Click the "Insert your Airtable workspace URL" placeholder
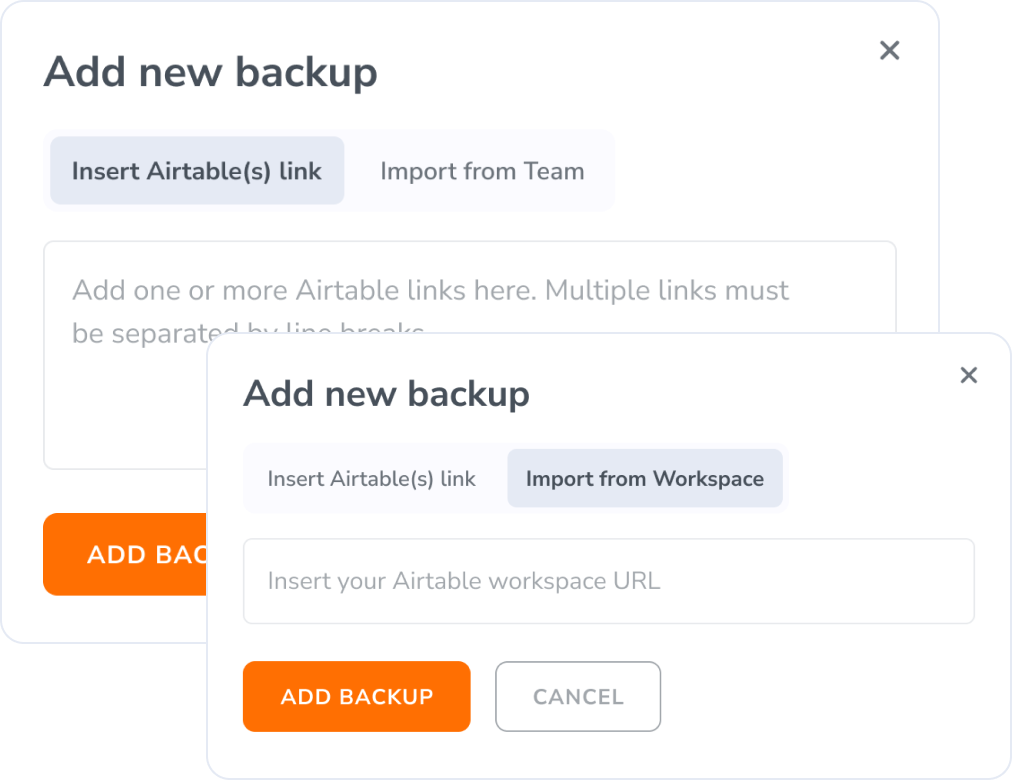 (464, 581)
